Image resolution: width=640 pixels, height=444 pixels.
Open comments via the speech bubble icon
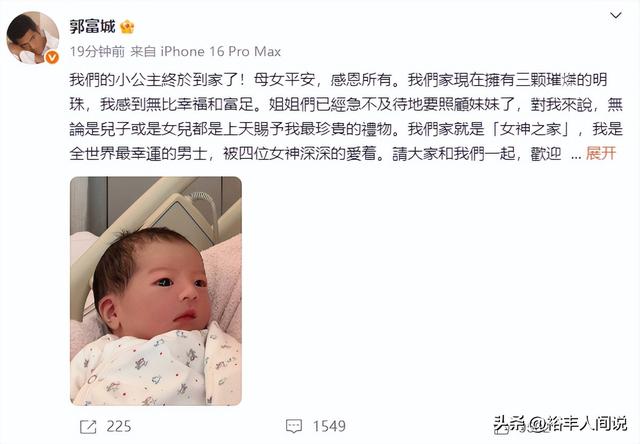click(294, 426)
